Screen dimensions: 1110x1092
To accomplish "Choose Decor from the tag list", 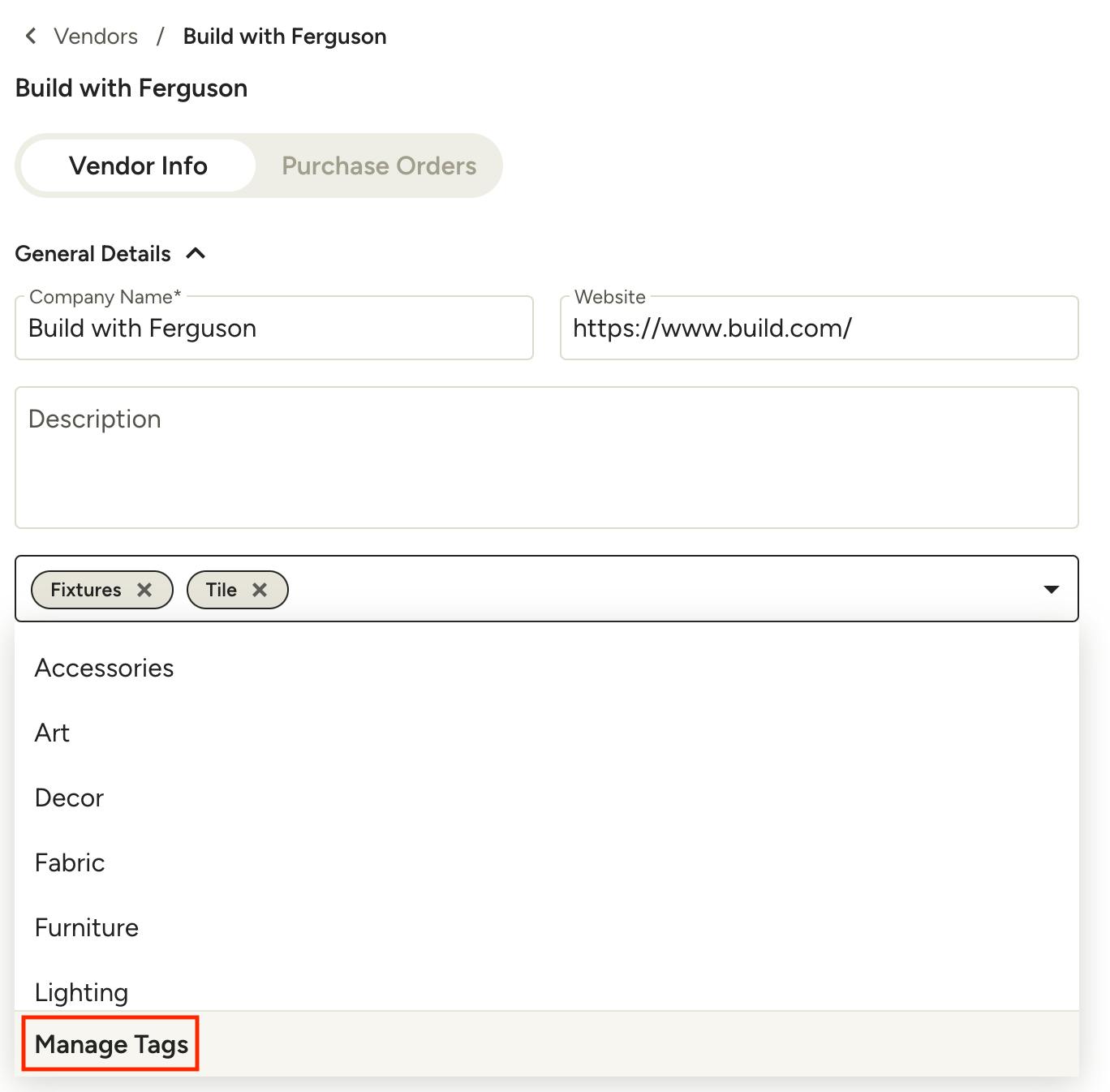I will (547, 798).
